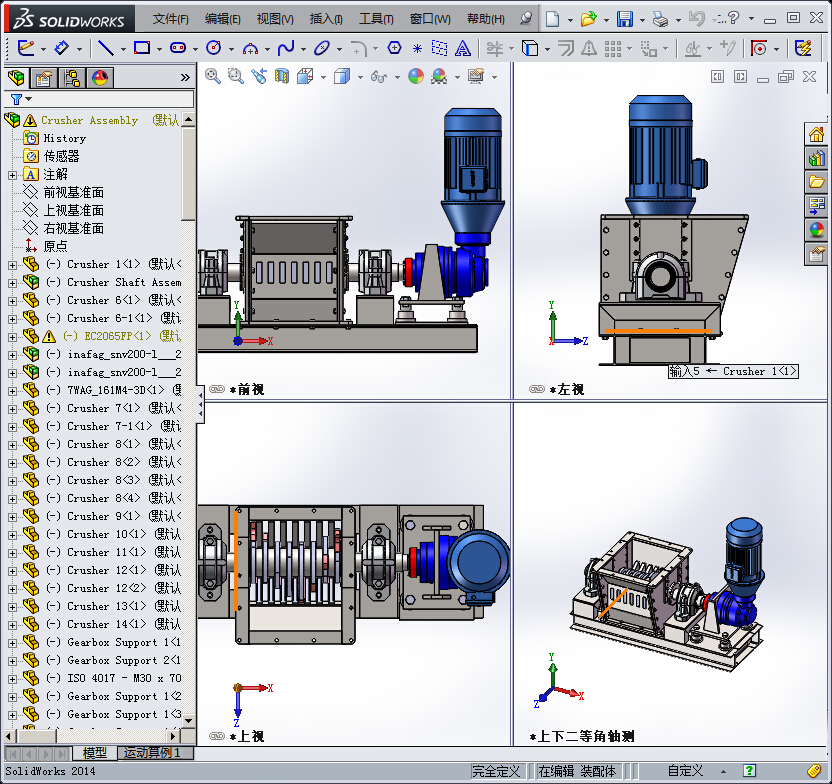Open the ConfigurationManager tab icon
This screenshot has height=784, width=832.
(x=72, y=78)
